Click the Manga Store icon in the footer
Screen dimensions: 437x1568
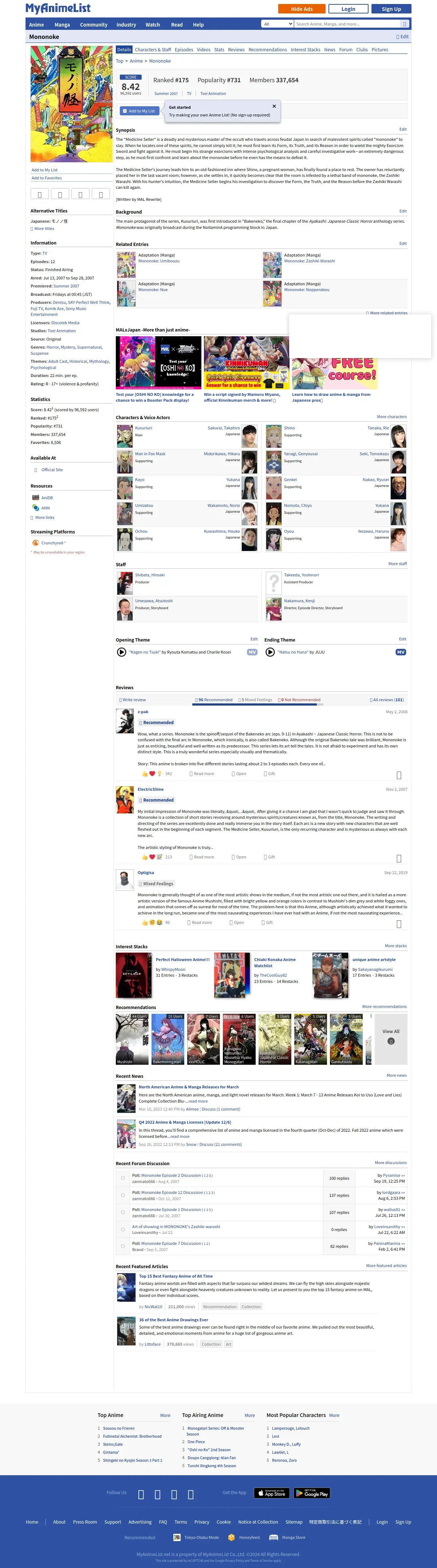[x=273, y=1537]
